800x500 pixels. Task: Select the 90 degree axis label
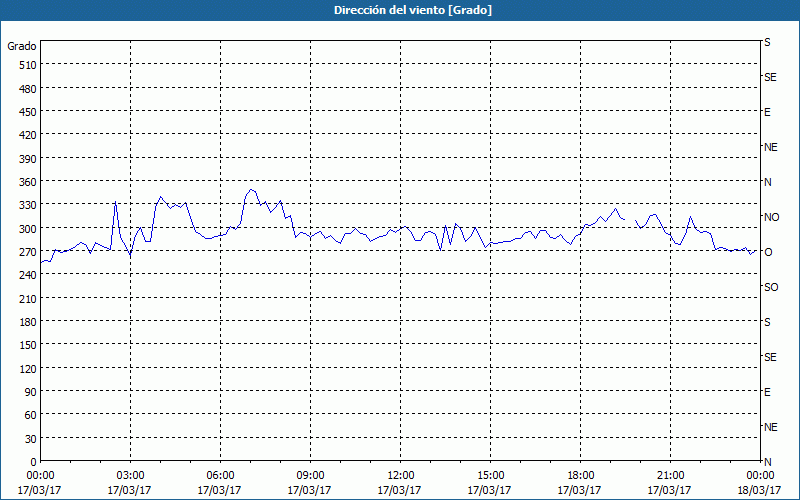point(31,392)
